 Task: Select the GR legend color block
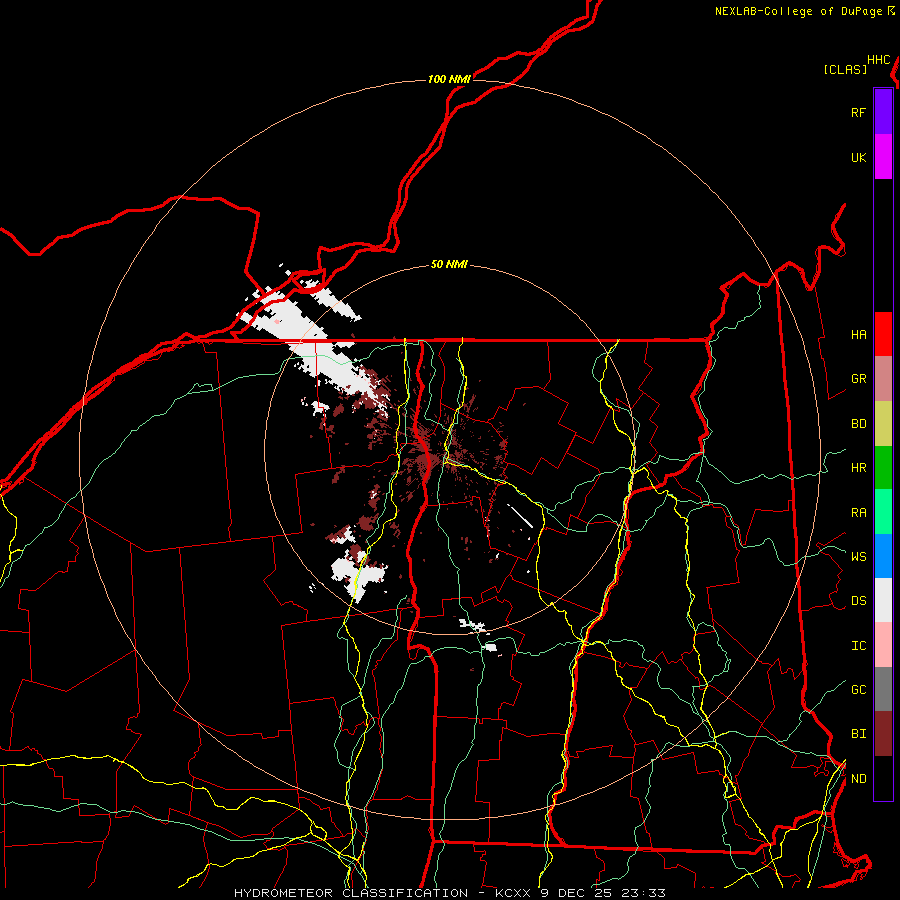[x=883, y=379]
